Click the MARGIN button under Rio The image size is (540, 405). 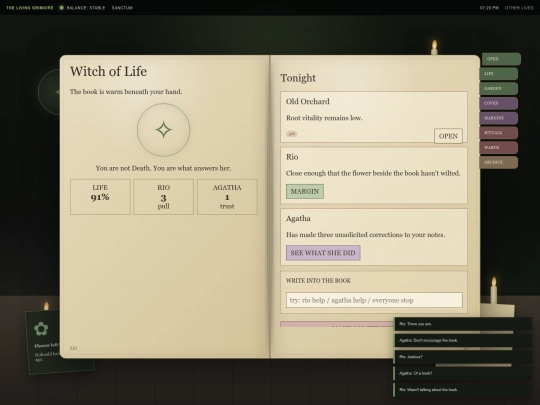305,191
